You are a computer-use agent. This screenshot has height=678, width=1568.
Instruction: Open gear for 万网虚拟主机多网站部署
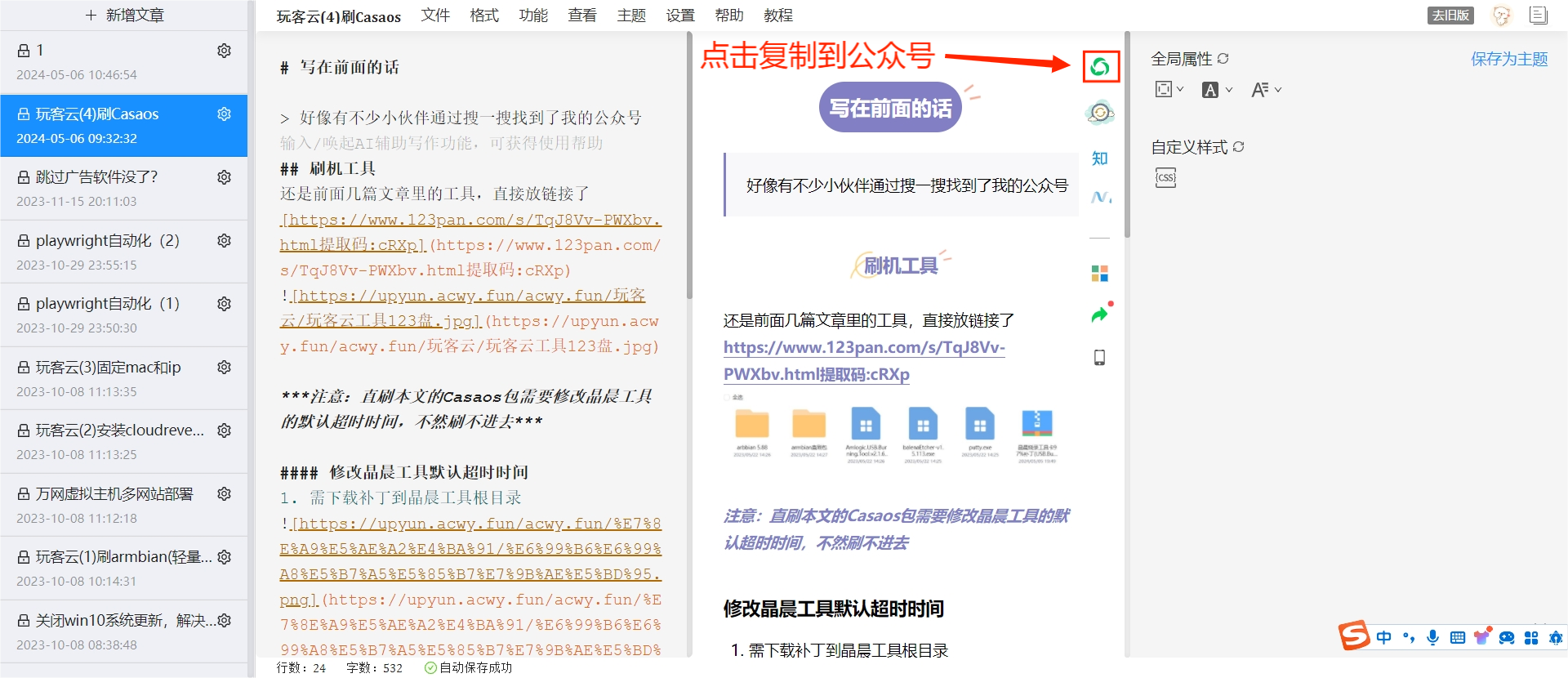pyautogui.click(x=224, y=494)
